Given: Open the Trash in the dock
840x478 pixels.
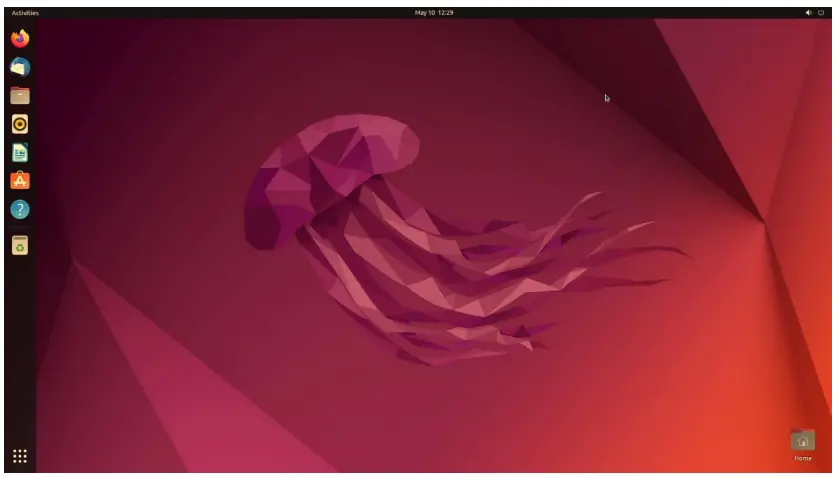Looking at the screenshot, I should pos(20,245).
